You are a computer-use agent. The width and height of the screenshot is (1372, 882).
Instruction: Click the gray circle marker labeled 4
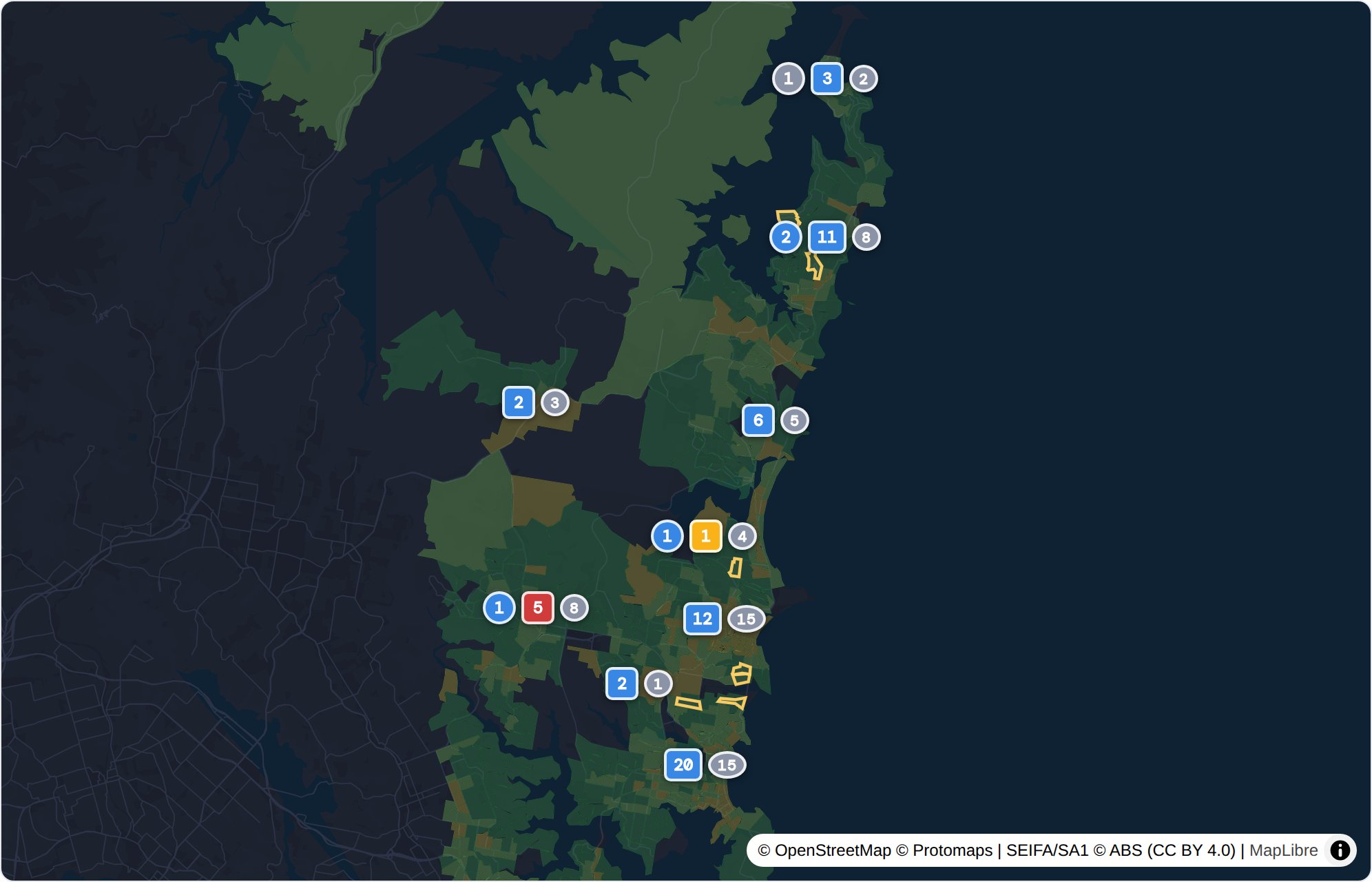742,536
